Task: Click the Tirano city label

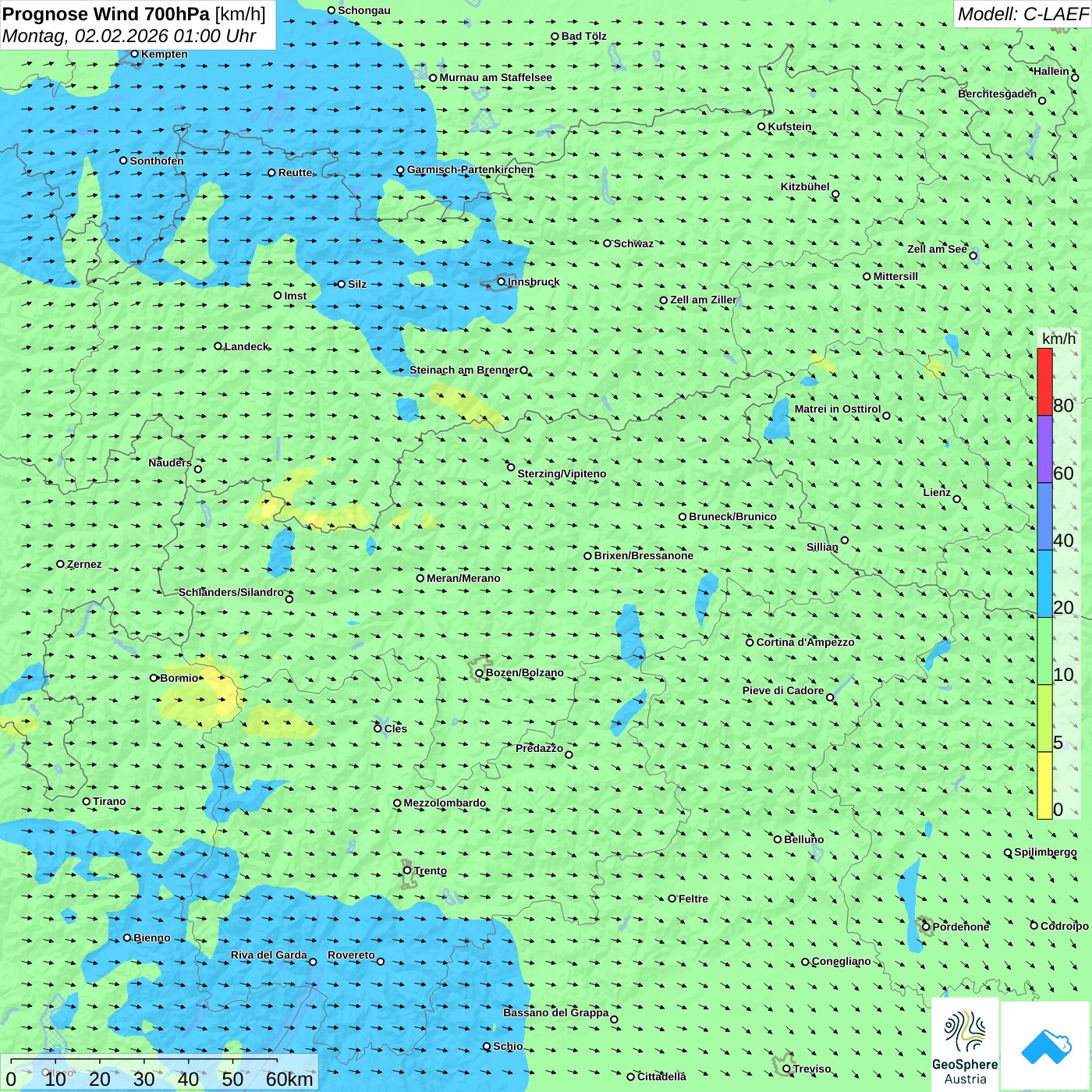Action: [x=109, y=801]
